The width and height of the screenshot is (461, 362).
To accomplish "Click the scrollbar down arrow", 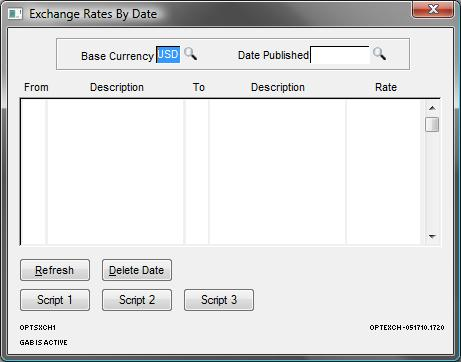I will [x=432, y=236].
